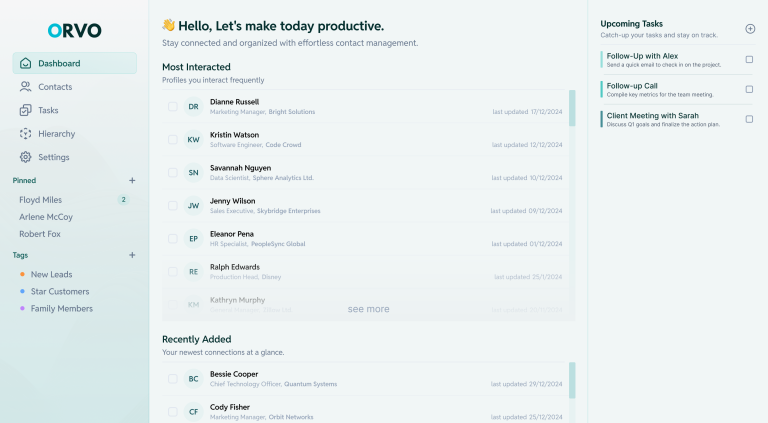Click the JW avatar for Jenny Wilson
768x423 pixels.
tap(193, 206)
